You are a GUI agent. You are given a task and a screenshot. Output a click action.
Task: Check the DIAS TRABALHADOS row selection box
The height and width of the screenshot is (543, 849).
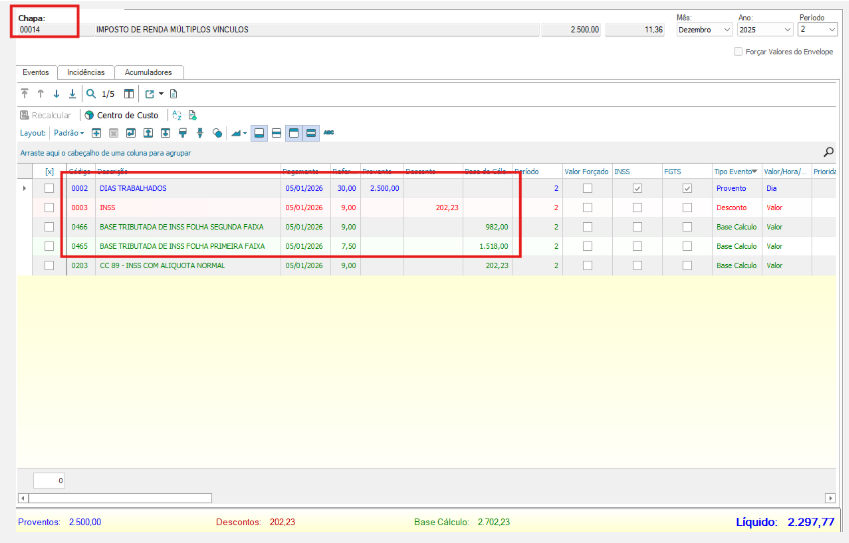(x=49, y=188)
